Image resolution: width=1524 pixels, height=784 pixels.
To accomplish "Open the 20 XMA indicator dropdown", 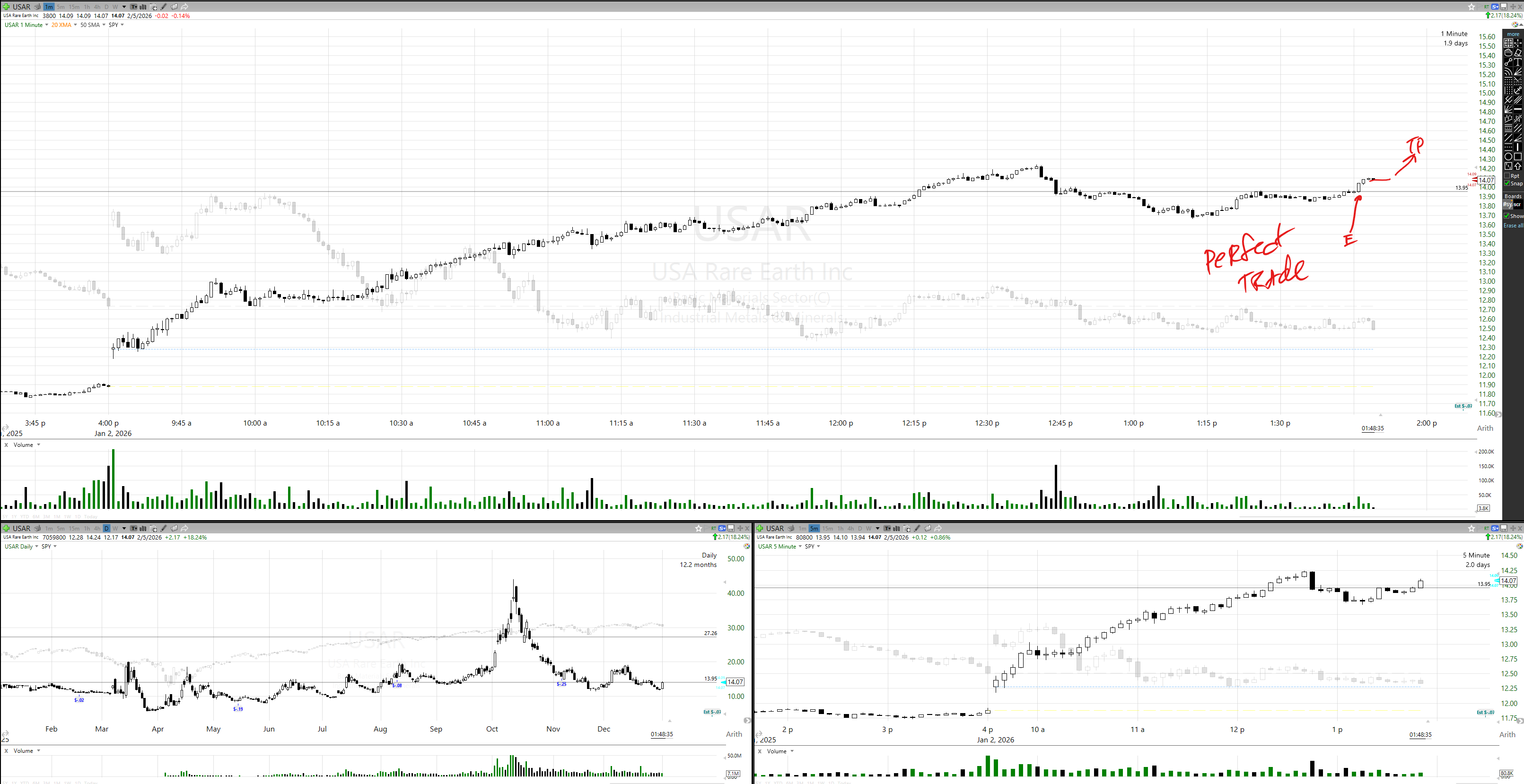I will click(x=75, y=25).
